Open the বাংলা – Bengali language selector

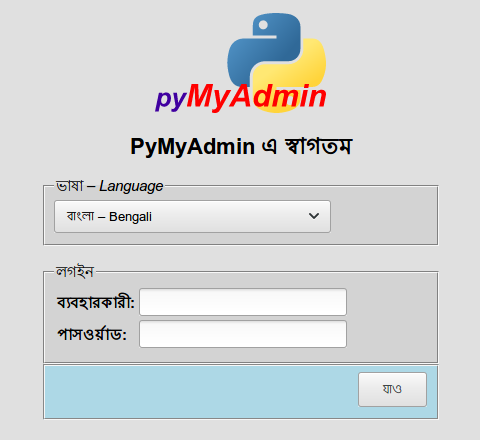192,216
